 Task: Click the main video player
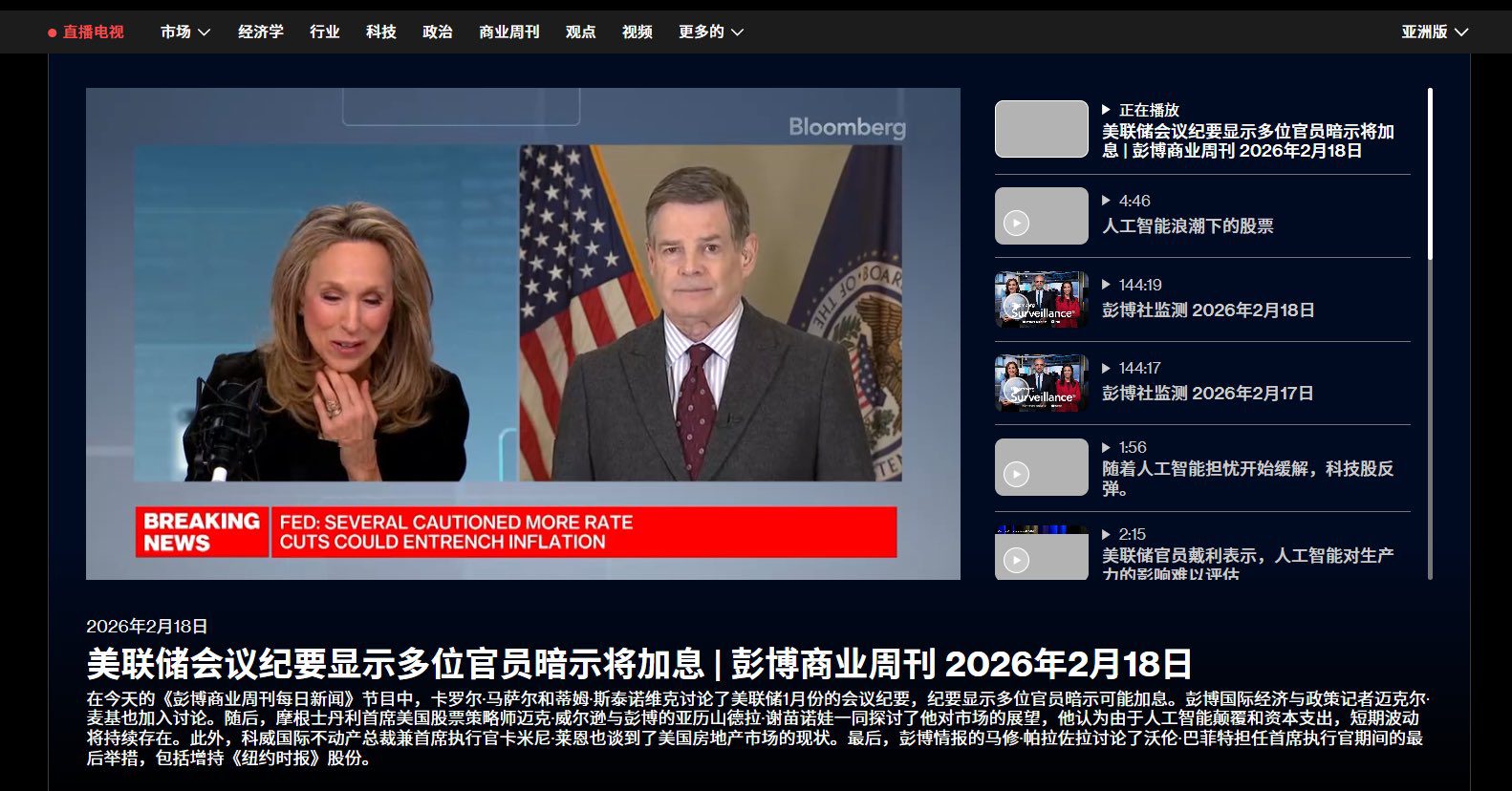(x=523, y=333)
